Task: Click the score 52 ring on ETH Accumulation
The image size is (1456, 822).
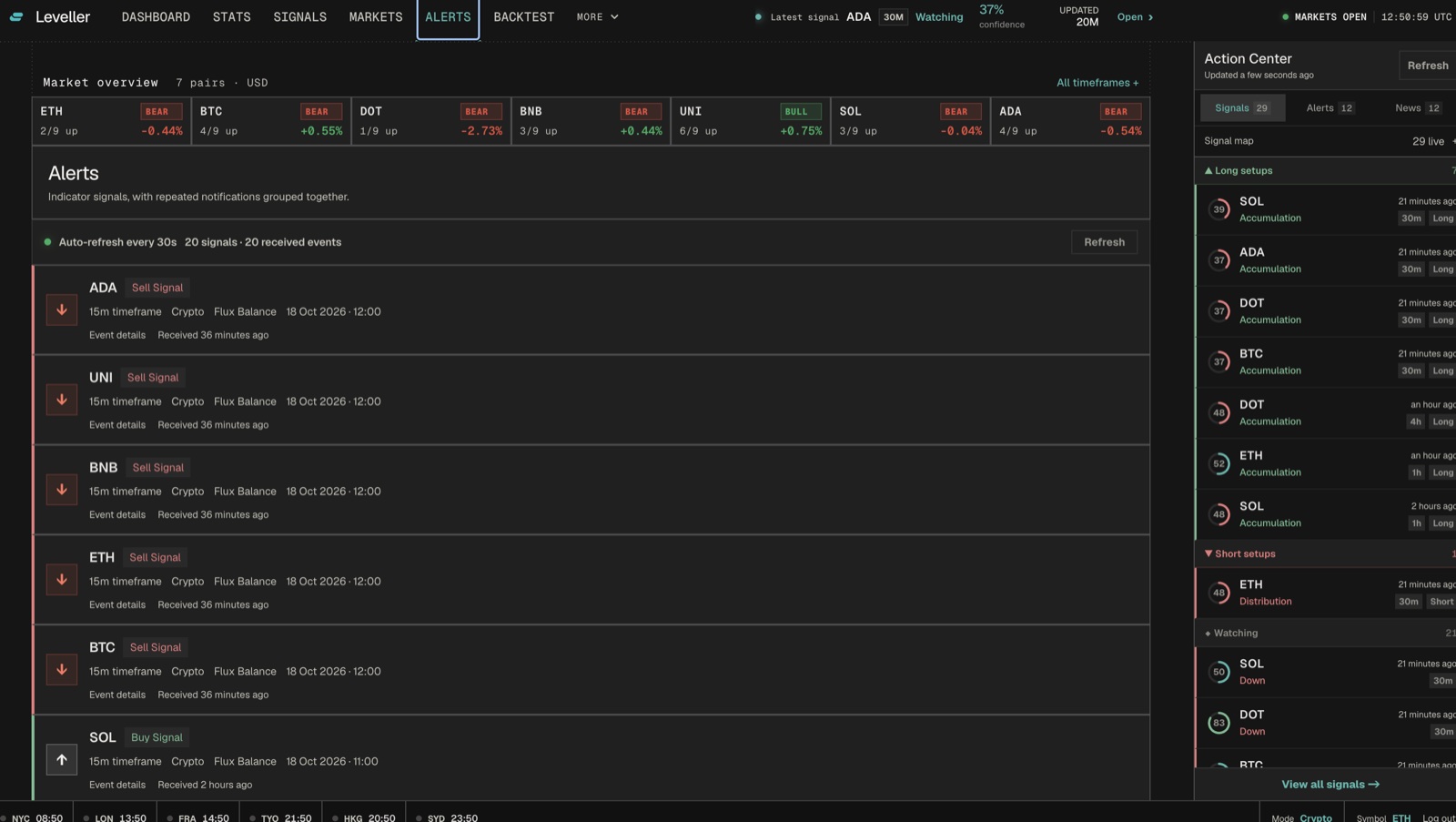Action: point(1219,463)
